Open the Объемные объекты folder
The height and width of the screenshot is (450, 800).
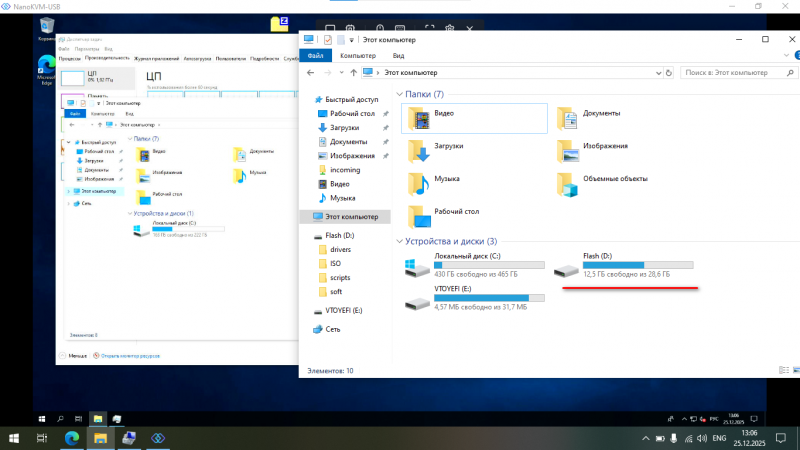tap(568, 183)
